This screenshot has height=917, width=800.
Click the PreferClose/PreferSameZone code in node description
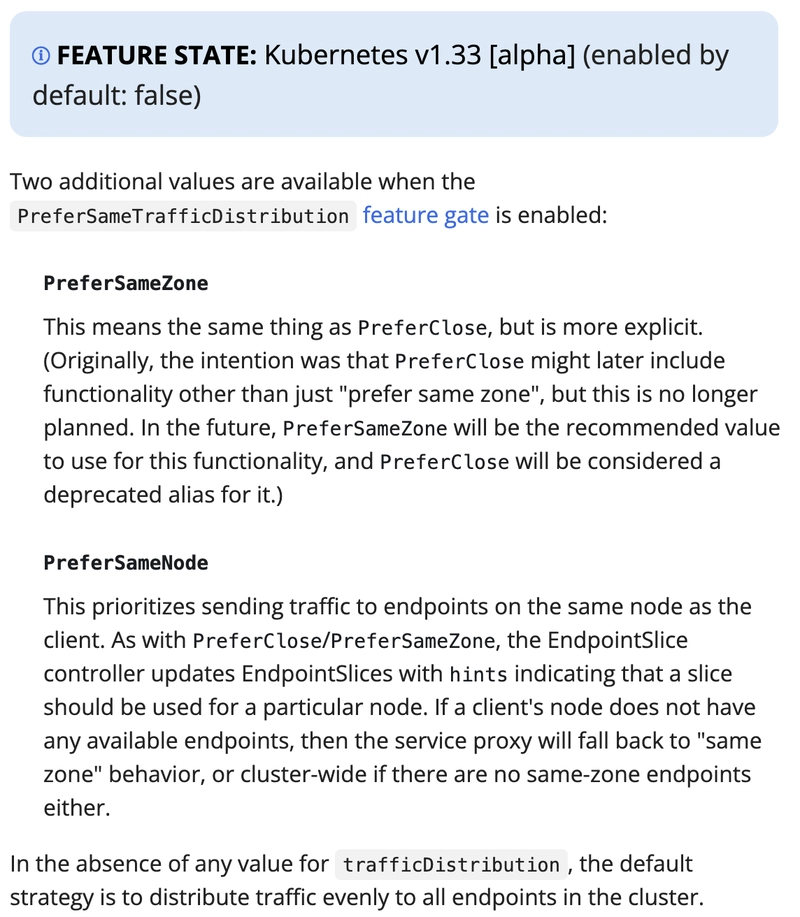click(x=344, y=642)
